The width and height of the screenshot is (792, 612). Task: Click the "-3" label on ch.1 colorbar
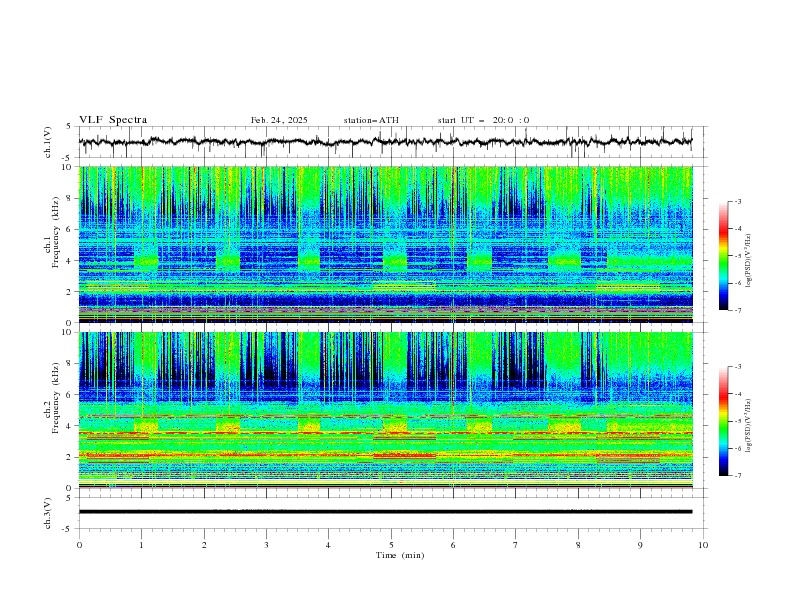(x=738, y=201)
